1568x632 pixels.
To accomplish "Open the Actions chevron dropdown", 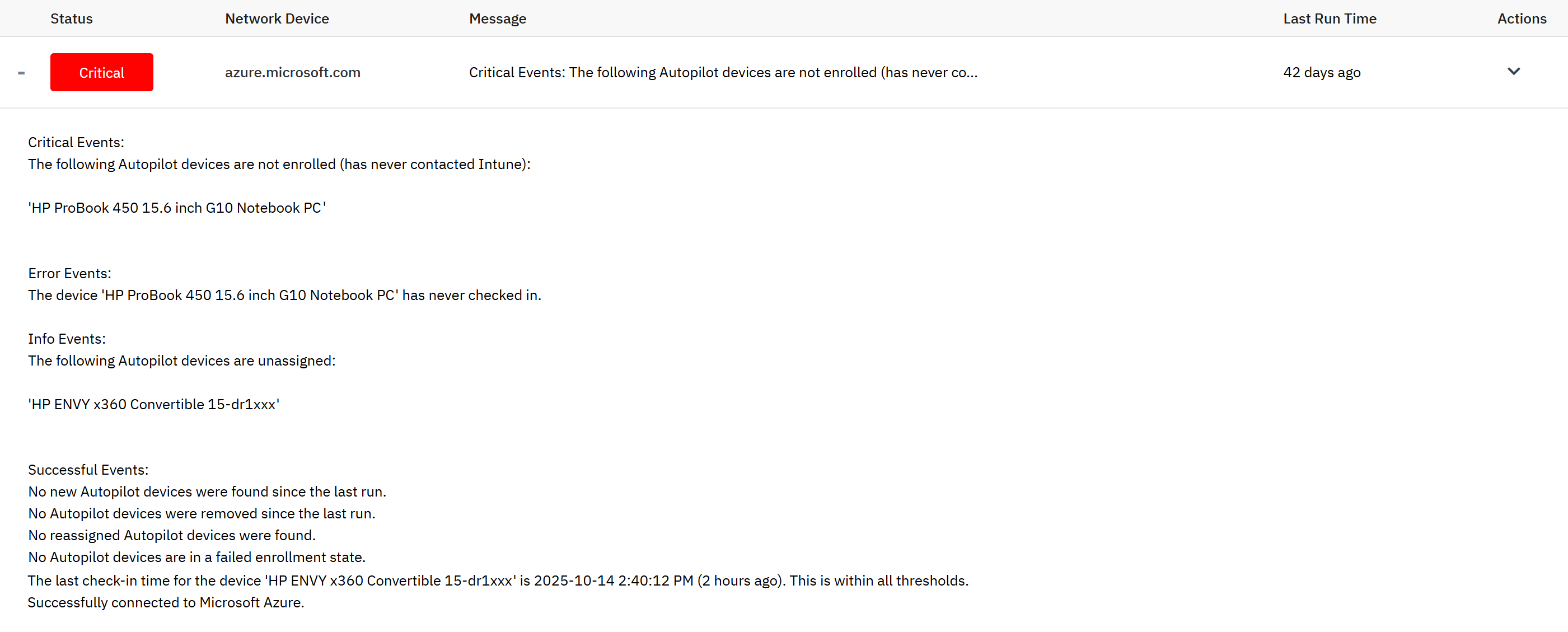I will coord(1513,72).
